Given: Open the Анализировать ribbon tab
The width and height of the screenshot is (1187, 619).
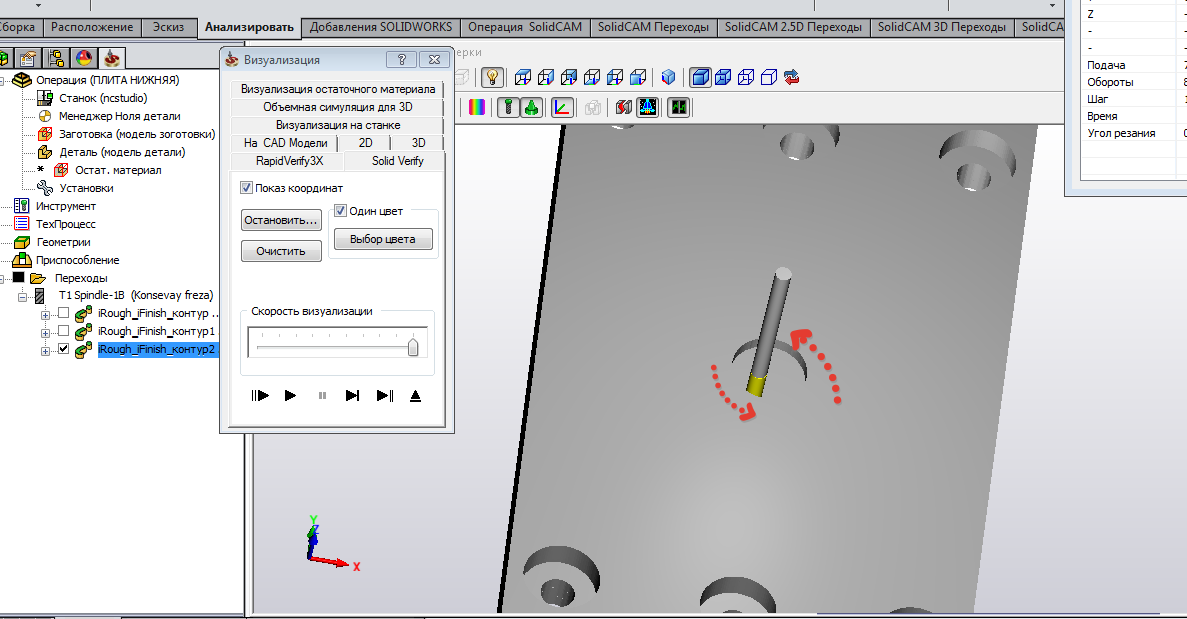Looking at the screenshot, I should coord(249,27).
